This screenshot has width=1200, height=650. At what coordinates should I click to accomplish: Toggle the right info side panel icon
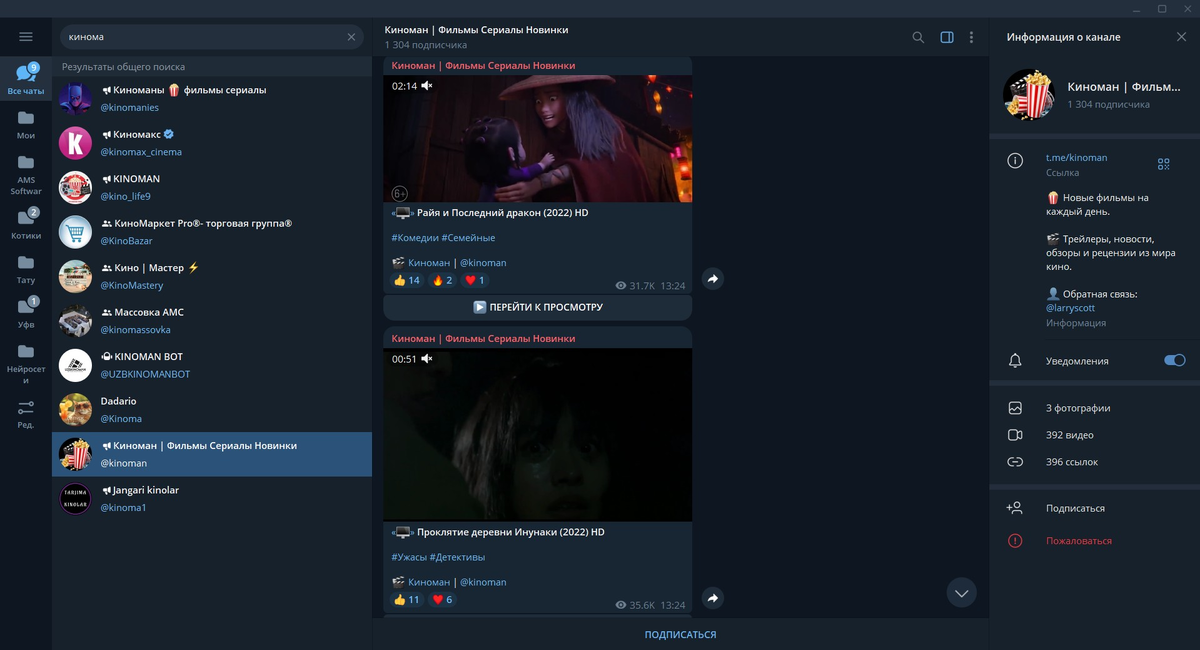947,37
